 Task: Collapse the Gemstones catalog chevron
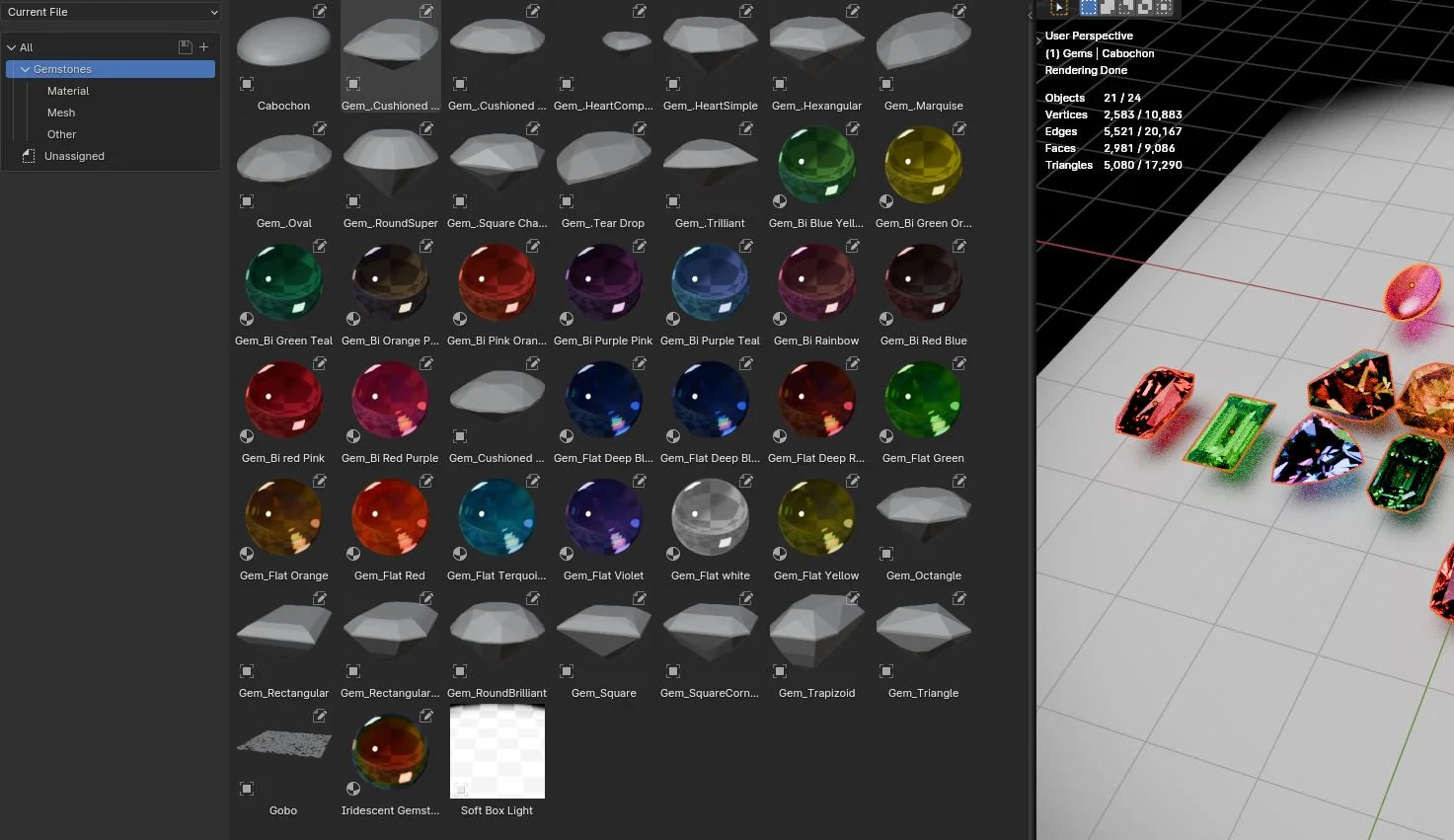[26, 68]
